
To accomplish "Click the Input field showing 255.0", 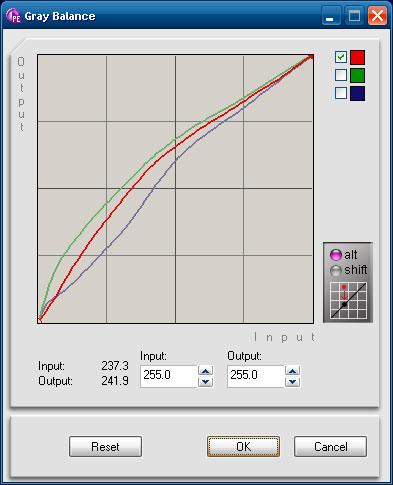I will 169,376.
